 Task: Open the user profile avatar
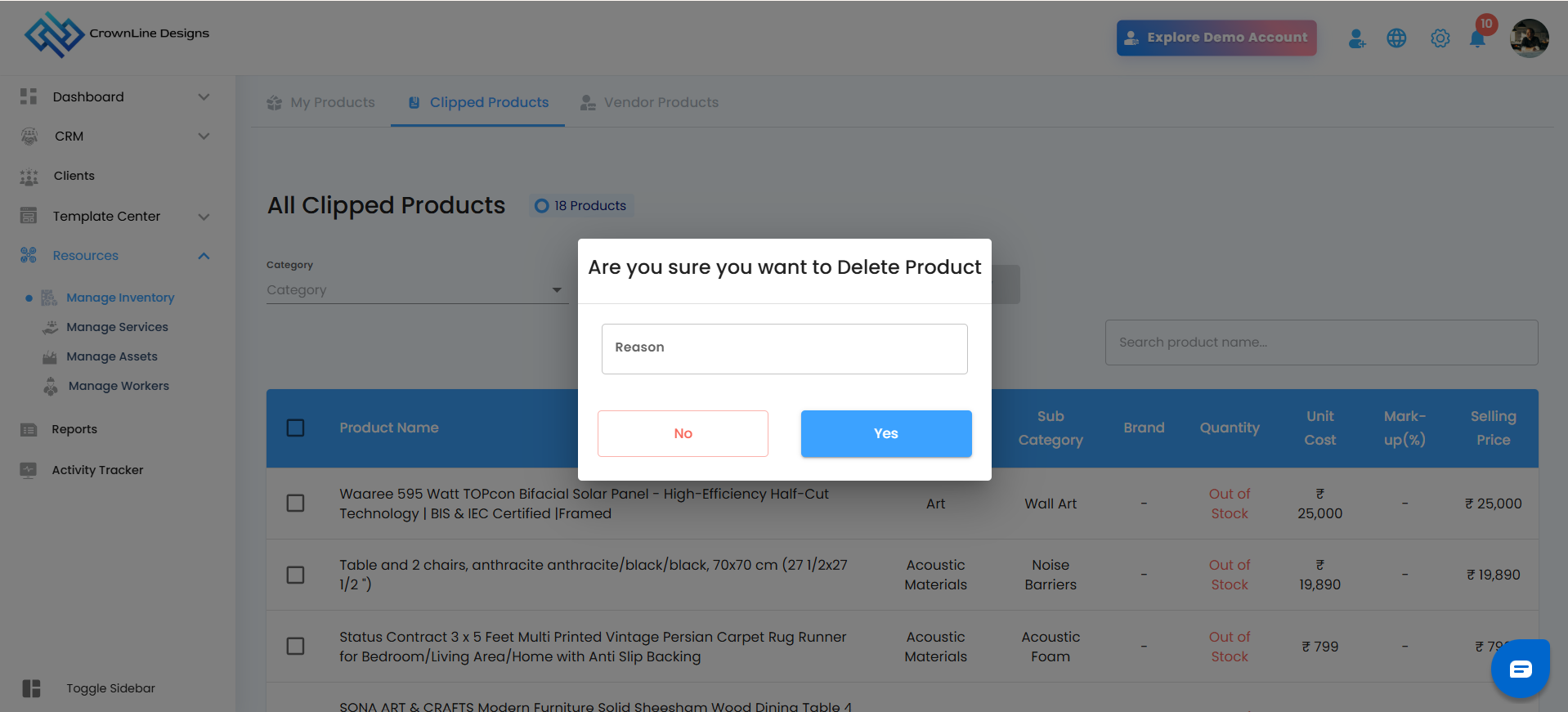(x=1529, y=38)
